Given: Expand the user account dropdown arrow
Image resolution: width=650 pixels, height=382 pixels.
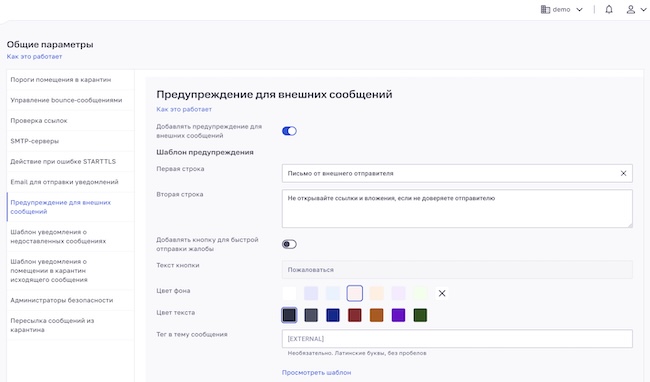Looking at the screenshot, I should click(643, 10).
